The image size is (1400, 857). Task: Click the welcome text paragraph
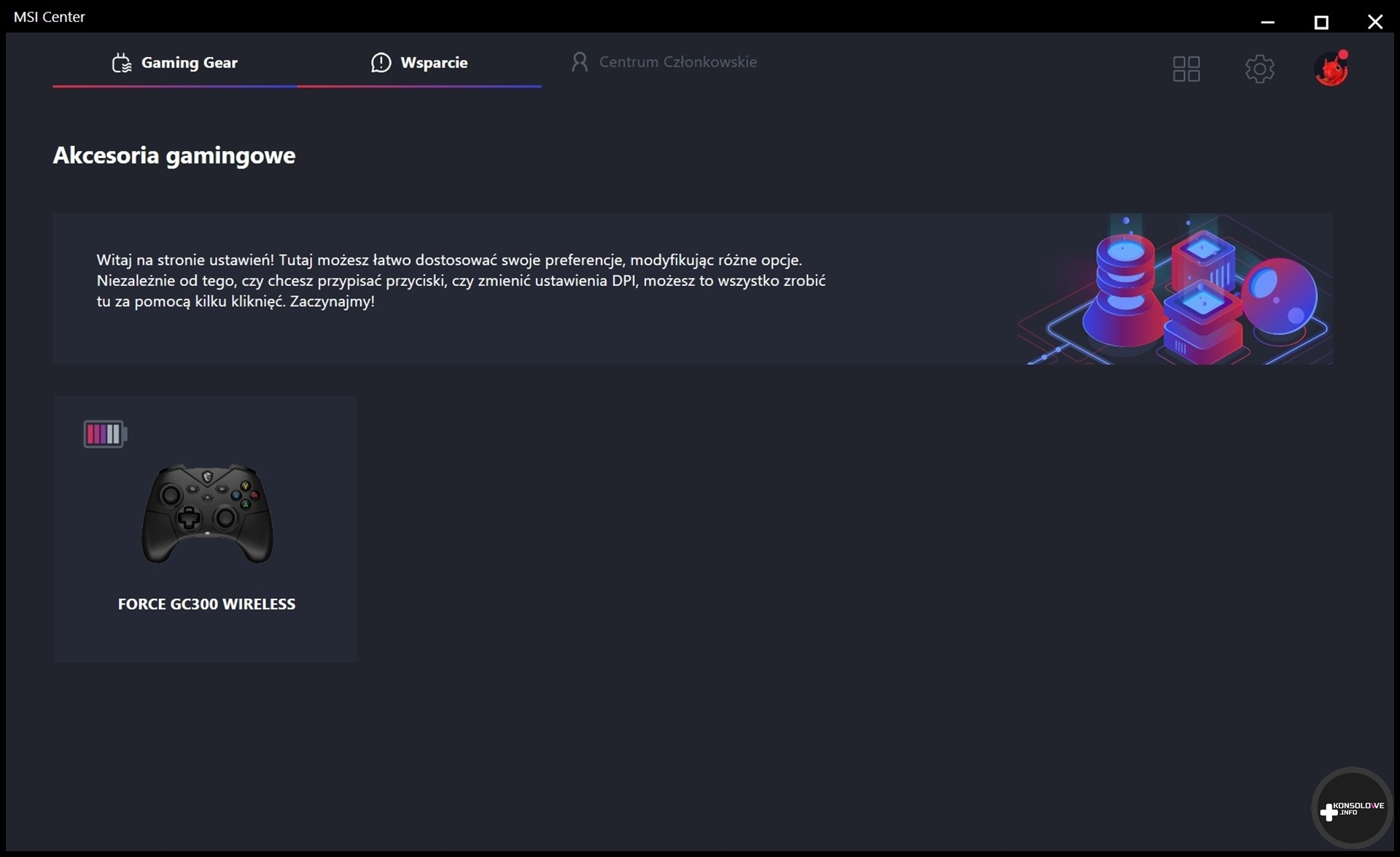click(461, 281)
